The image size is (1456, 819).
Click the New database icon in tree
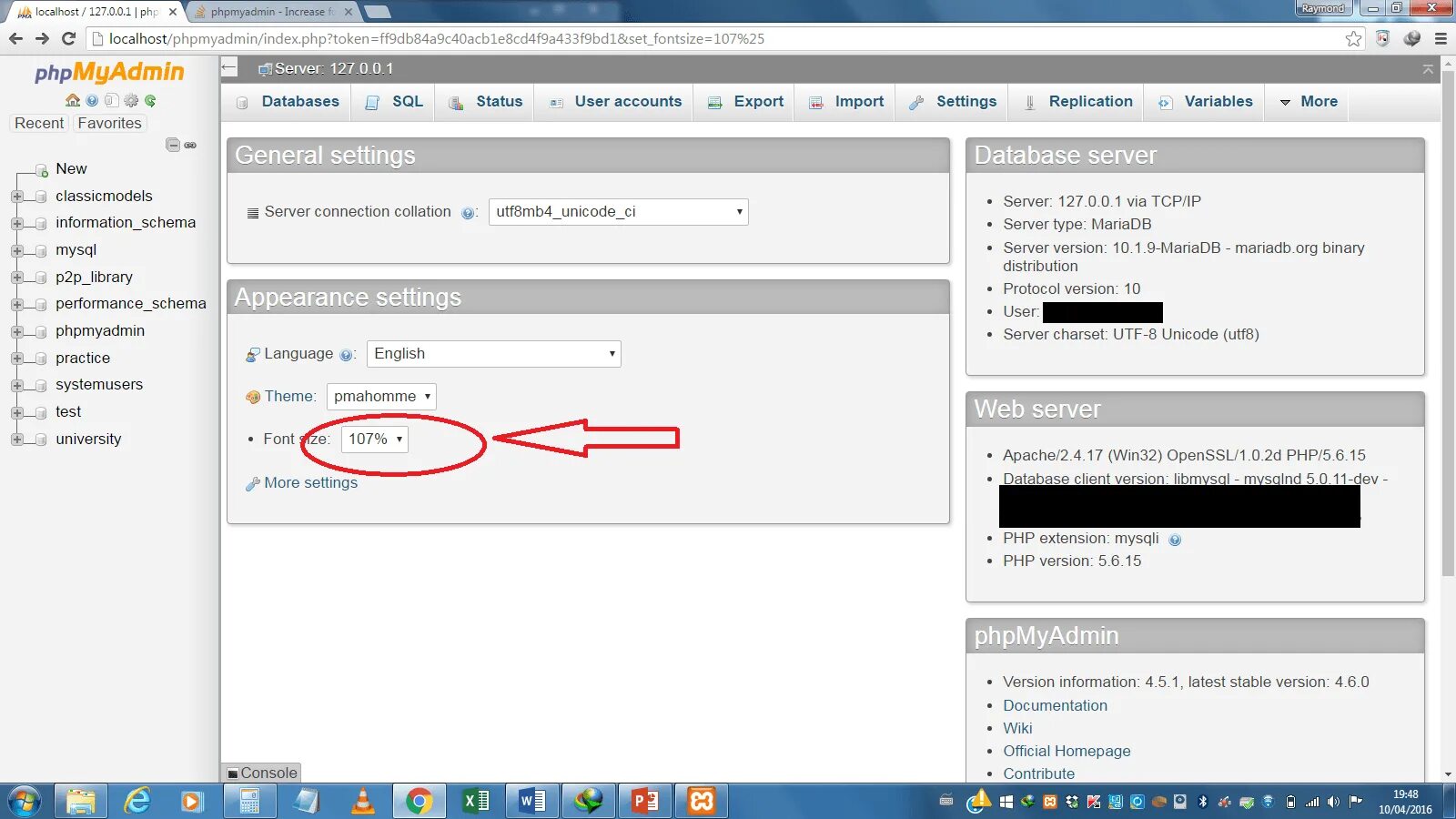coord(41,169)
